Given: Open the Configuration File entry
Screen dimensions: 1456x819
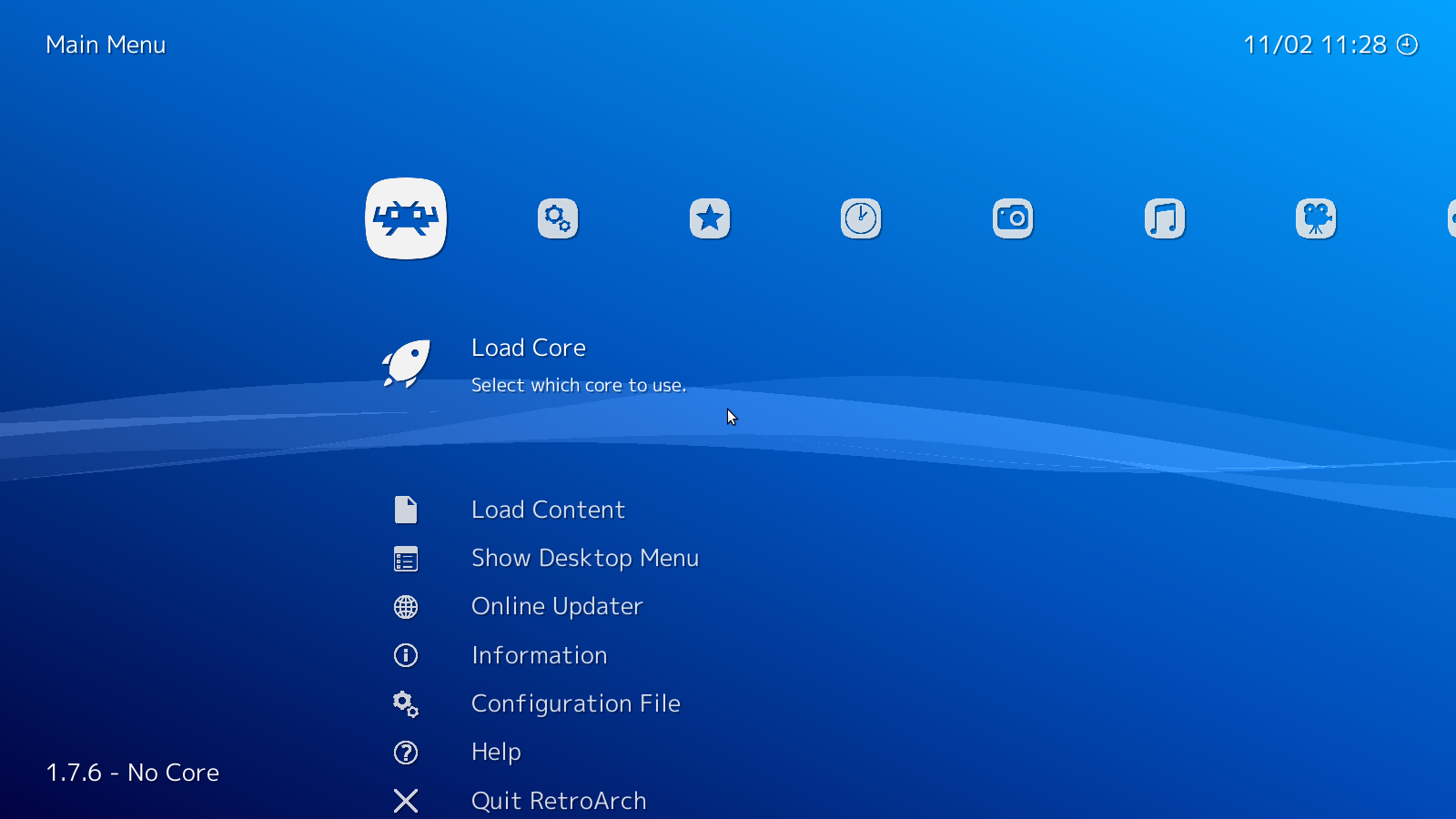Looking at the screenshot, I should point(576,703).
